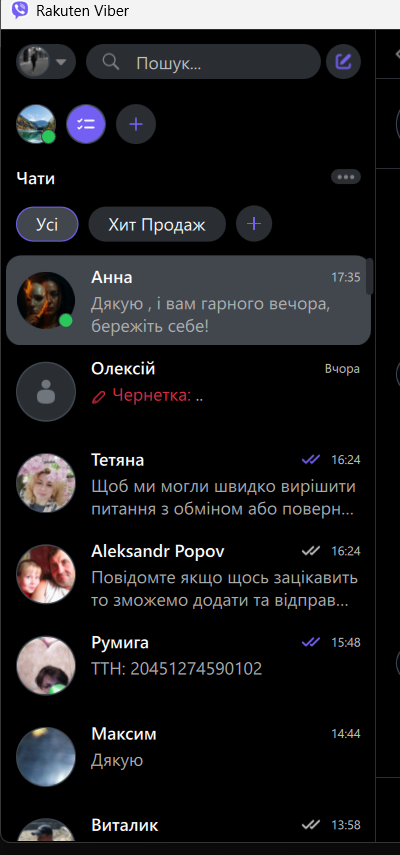Click the plus icon beside My Notes
Viewport: 400px width, 855px height.
click(136, 124)
